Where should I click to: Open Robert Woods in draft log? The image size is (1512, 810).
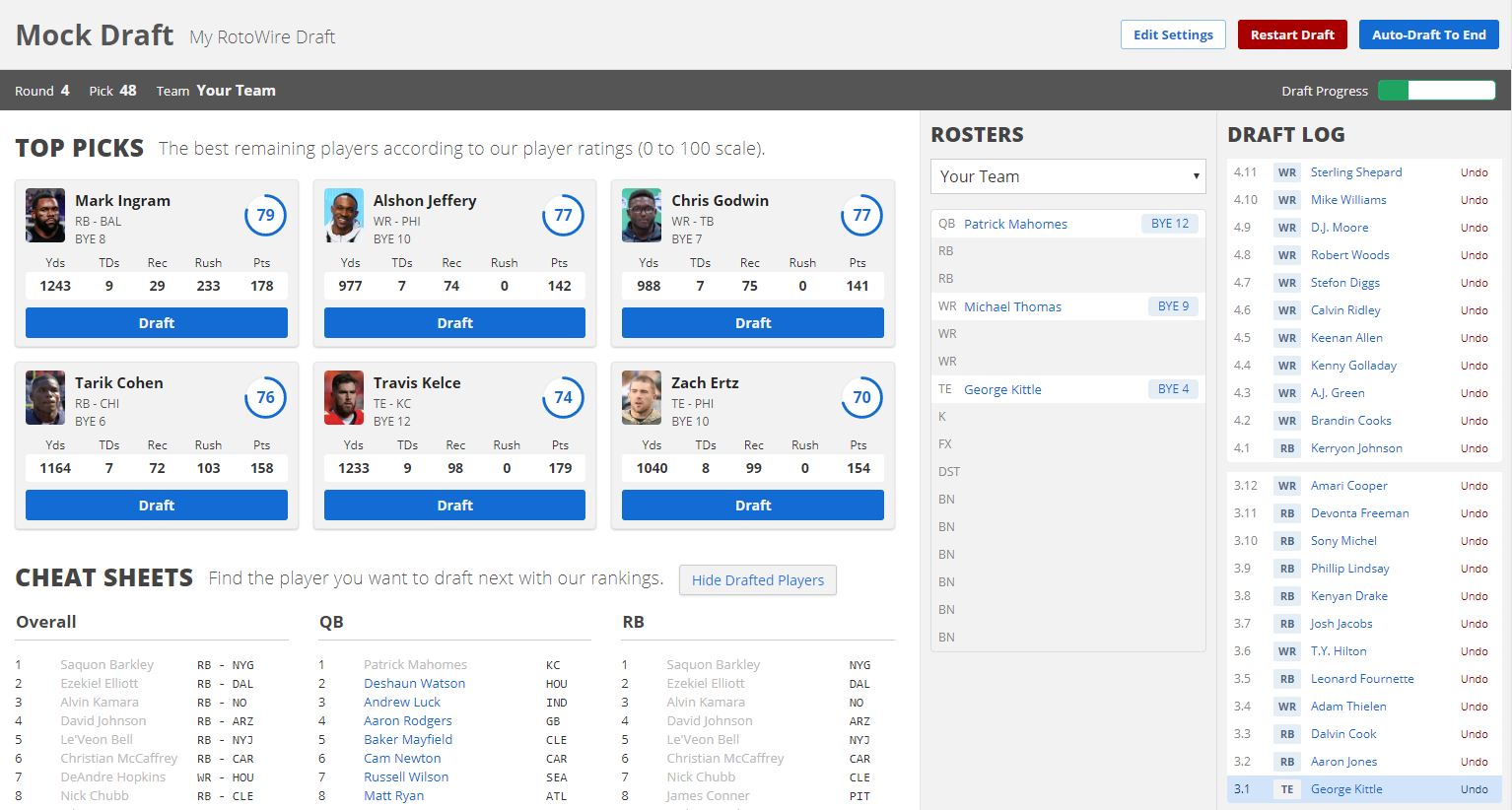pyautogui.click(x=1349, y=255)
